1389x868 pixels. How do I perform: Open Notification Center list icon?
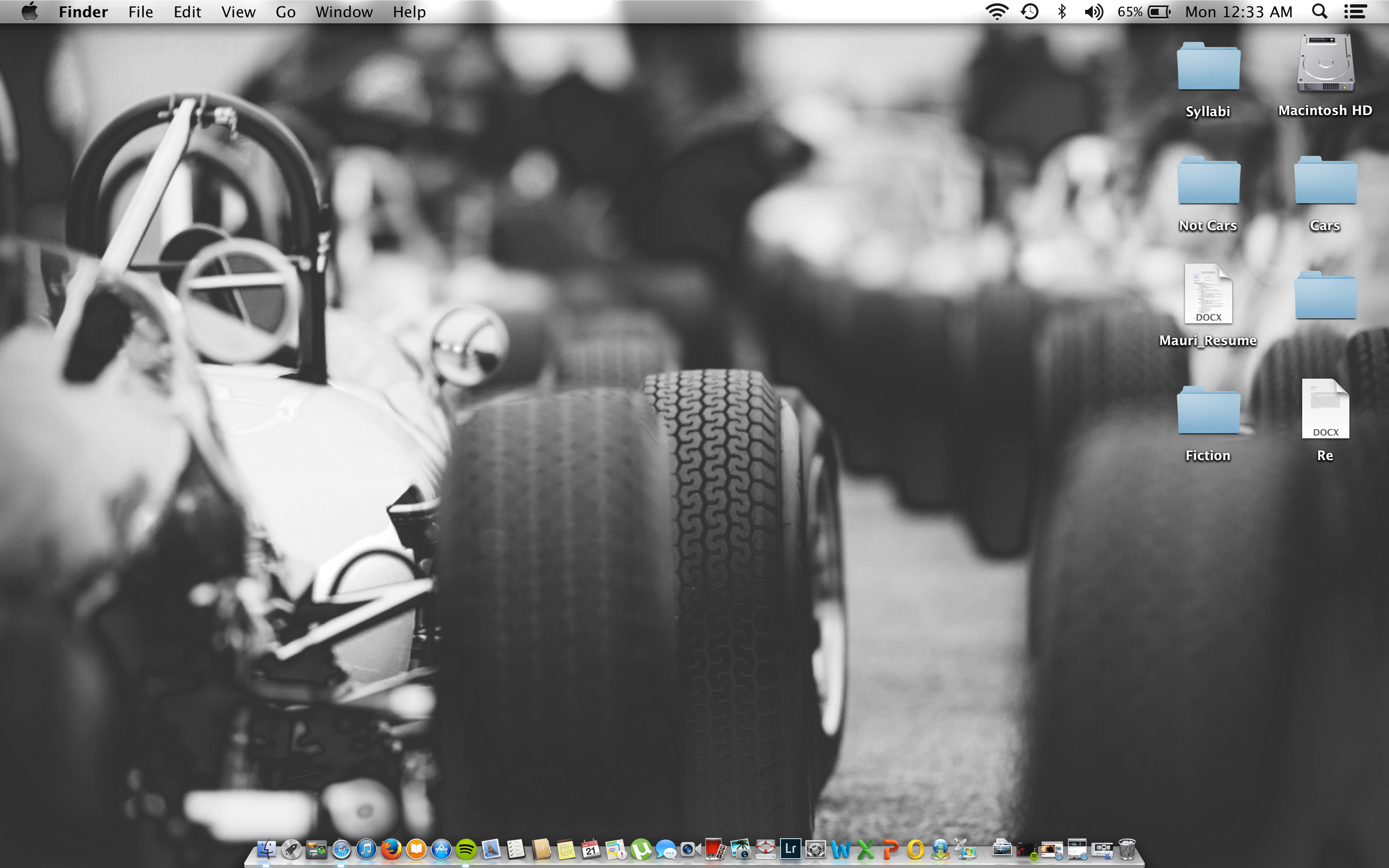(x=1355, y=11)
